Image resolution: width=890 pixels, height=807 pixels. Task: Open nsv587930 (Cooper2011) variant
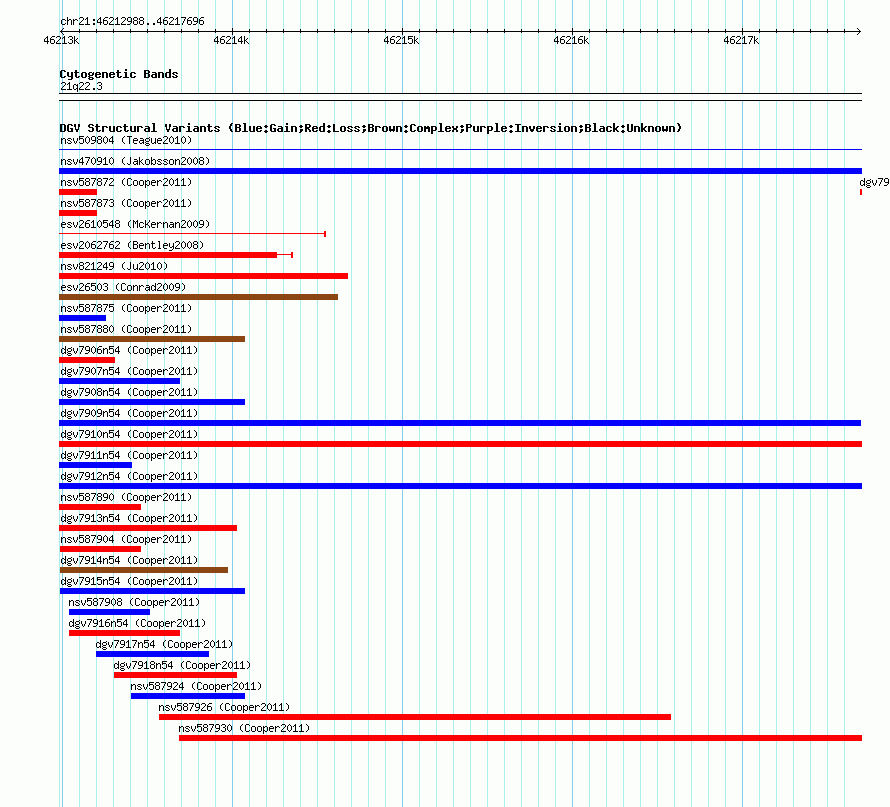point(244,728)
